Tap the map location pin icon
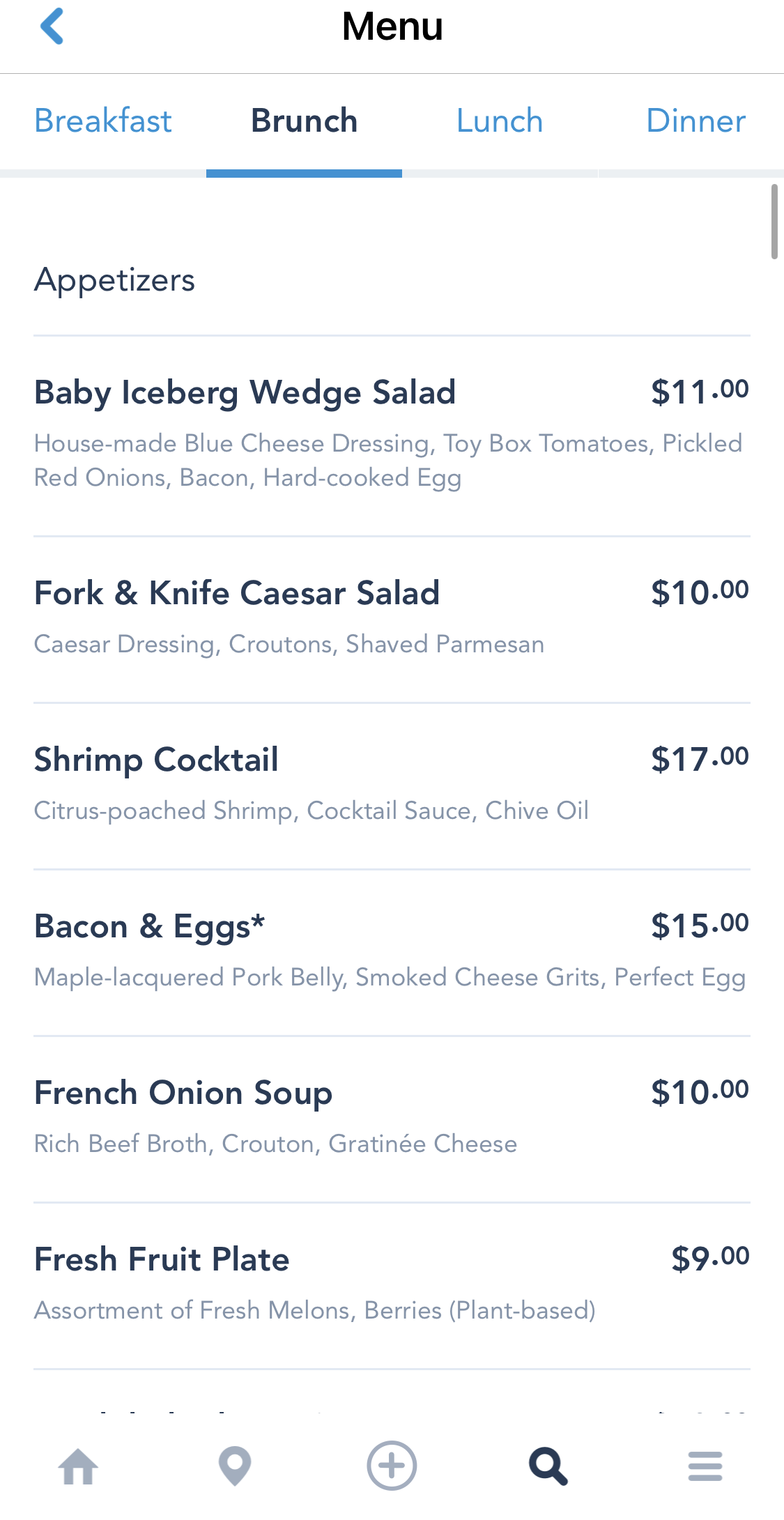The image size is (784, 1520). 235,1466
